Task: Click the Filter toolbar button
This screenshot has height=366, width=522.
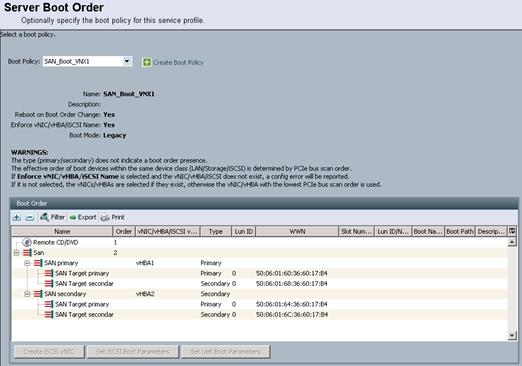Action: click(52, 217)
